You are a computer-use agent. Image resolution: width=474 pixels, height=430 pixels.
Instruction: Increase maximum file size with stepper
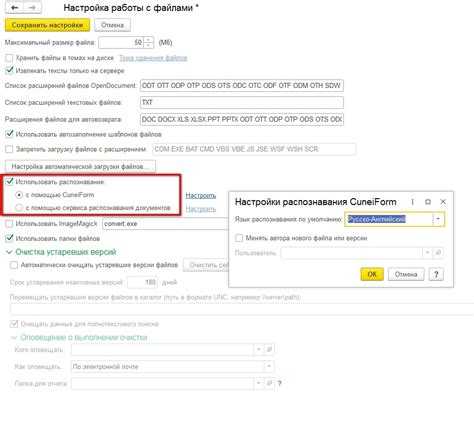pyautogui.click(x=149, y=40)
